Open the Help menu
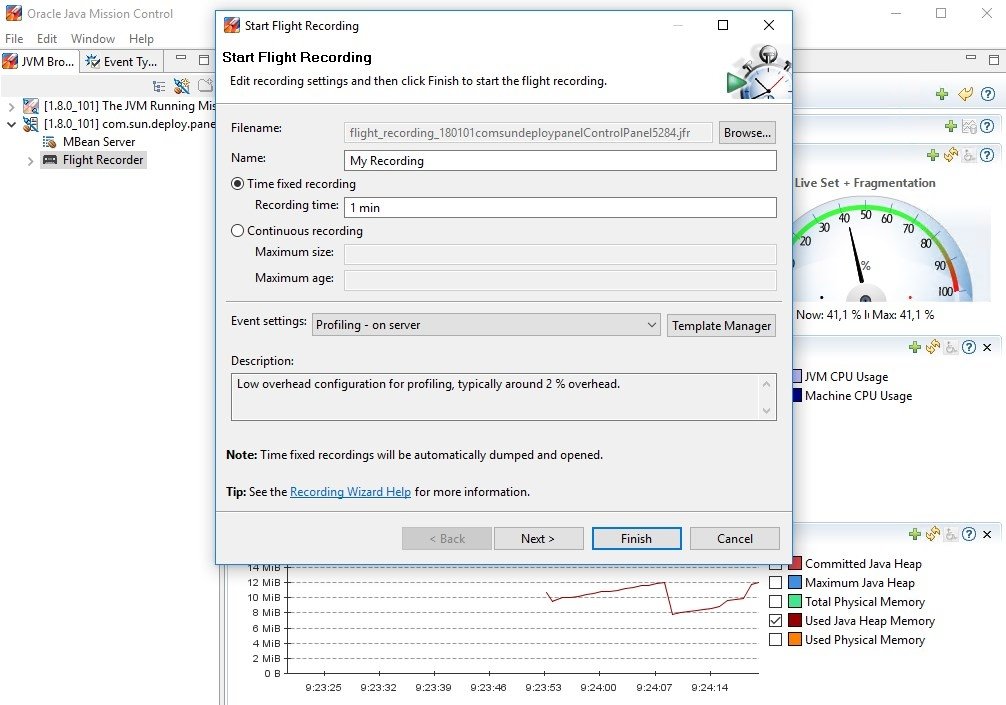 coord(141,38)
